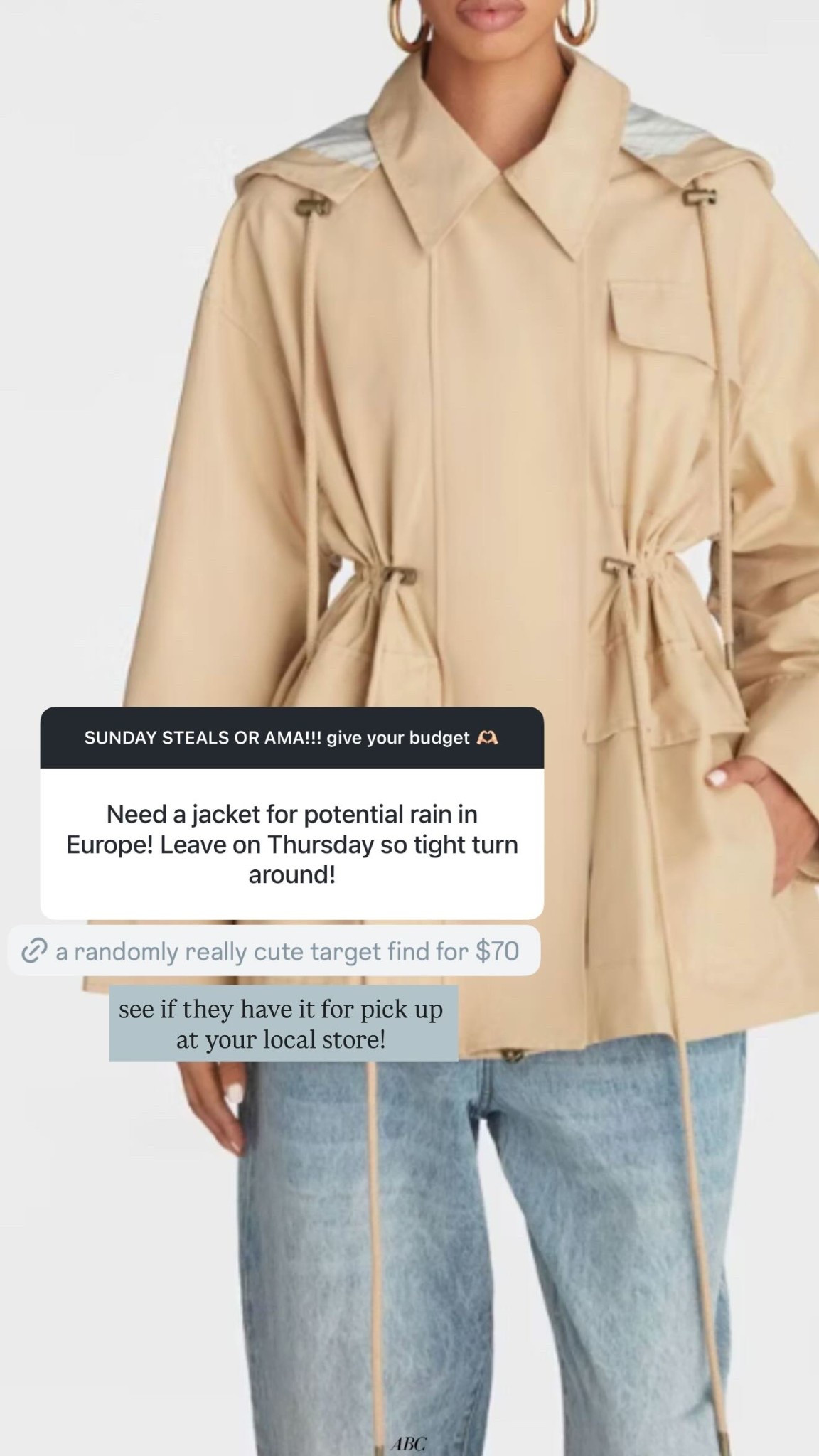The width and height of the screenshot is (819, 1456).
Task: Tap the 'see if they have it' caption
Action: [x=282, y=1024]
